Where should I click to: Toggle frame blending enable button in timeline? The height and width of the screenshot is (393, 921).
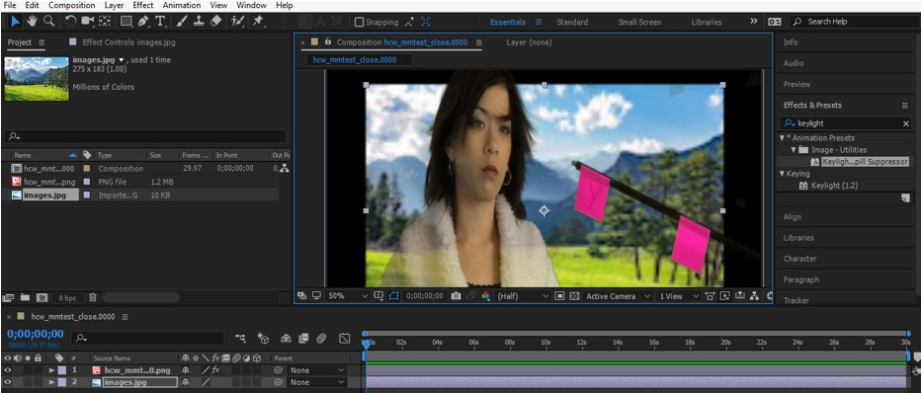[303, 338]
